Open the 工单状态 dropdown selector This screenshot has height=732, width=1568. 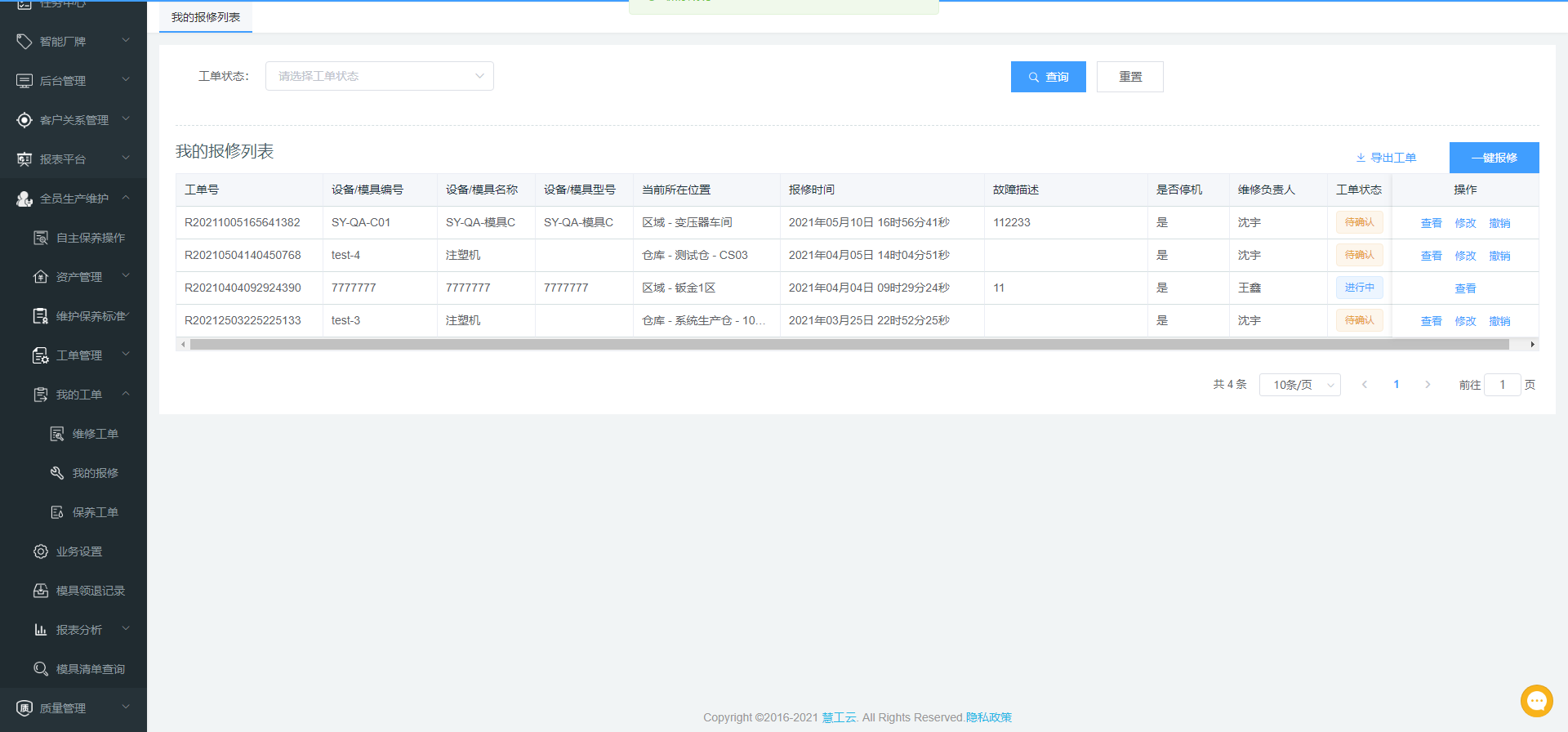click(x=379, y=76)
